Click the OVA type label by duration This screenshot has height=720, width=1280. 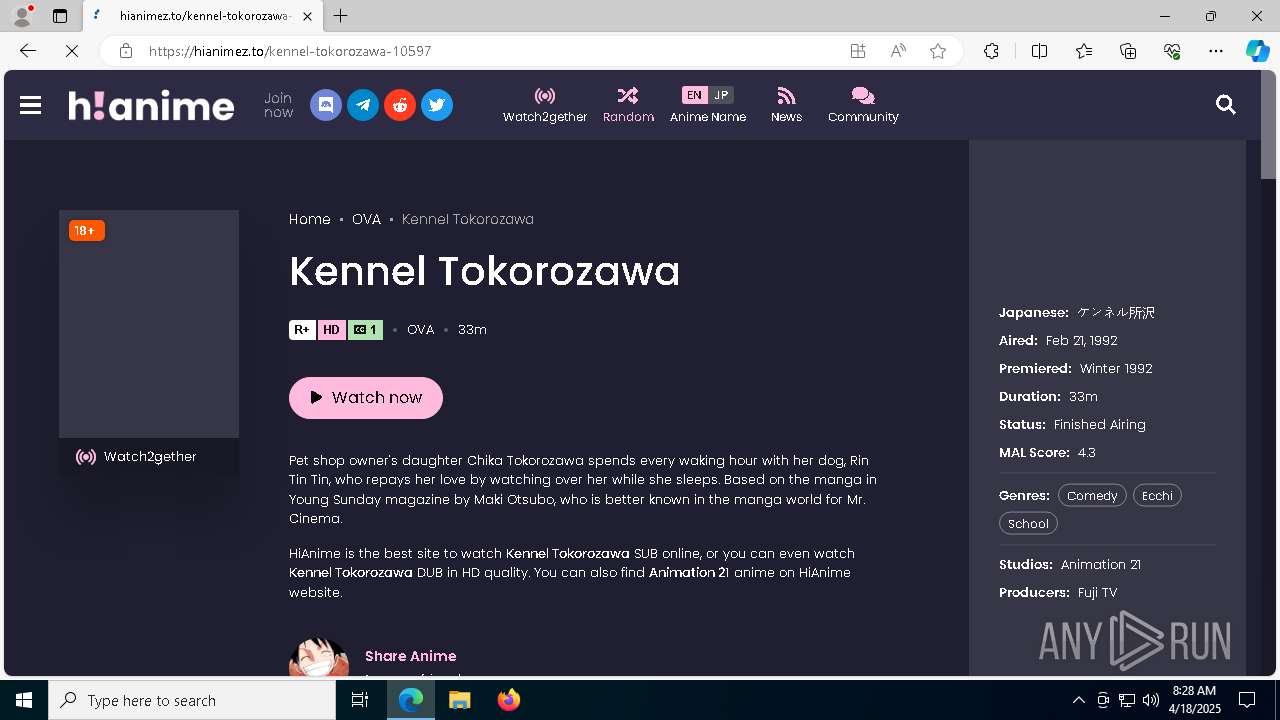coord(420,330)
